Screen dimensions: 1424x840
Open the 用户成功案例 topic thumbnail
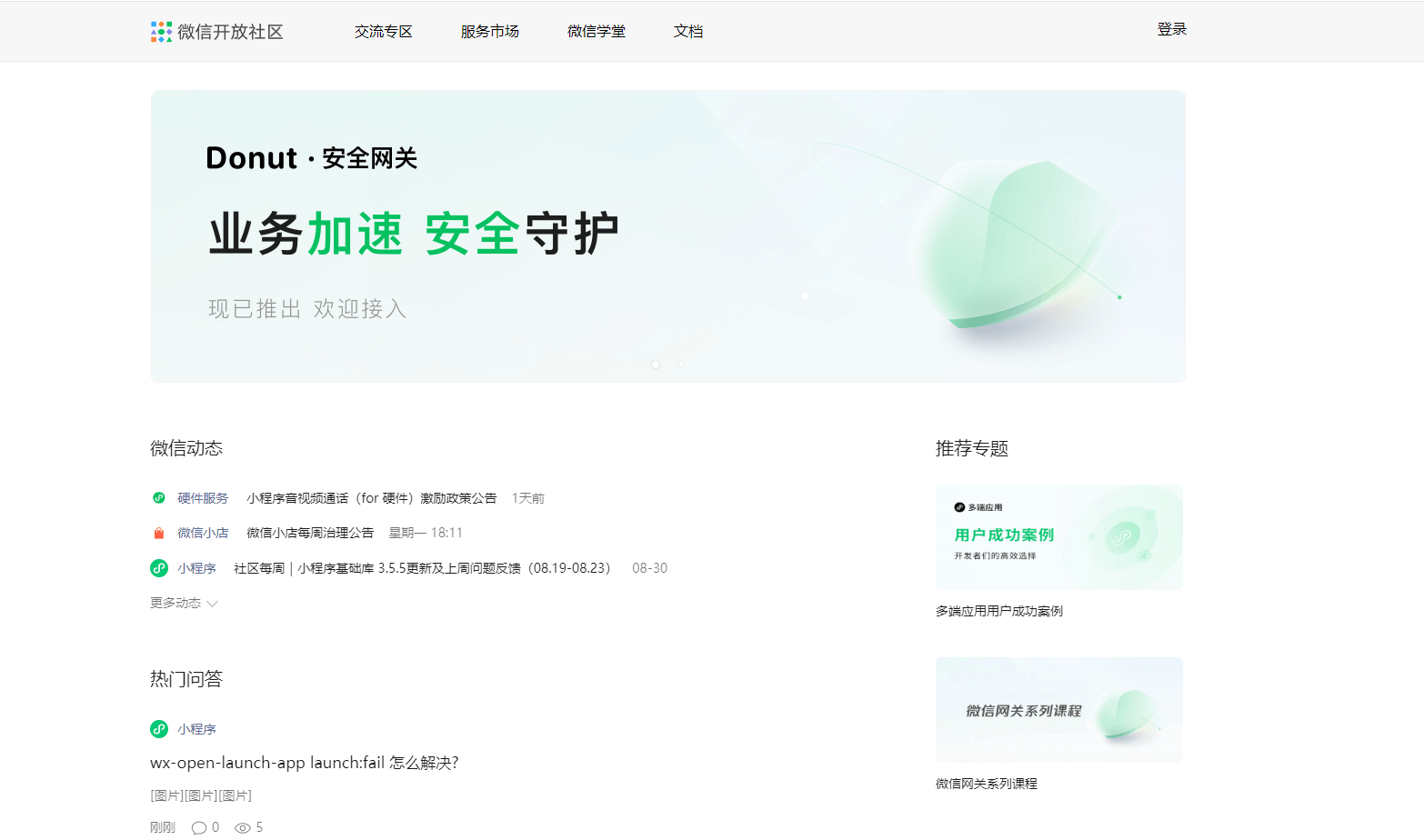click(1059, 537)
